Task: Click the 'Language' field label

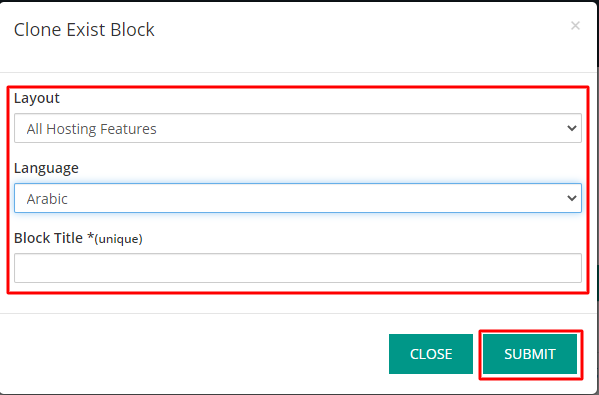Action: [x=46, y=168]
